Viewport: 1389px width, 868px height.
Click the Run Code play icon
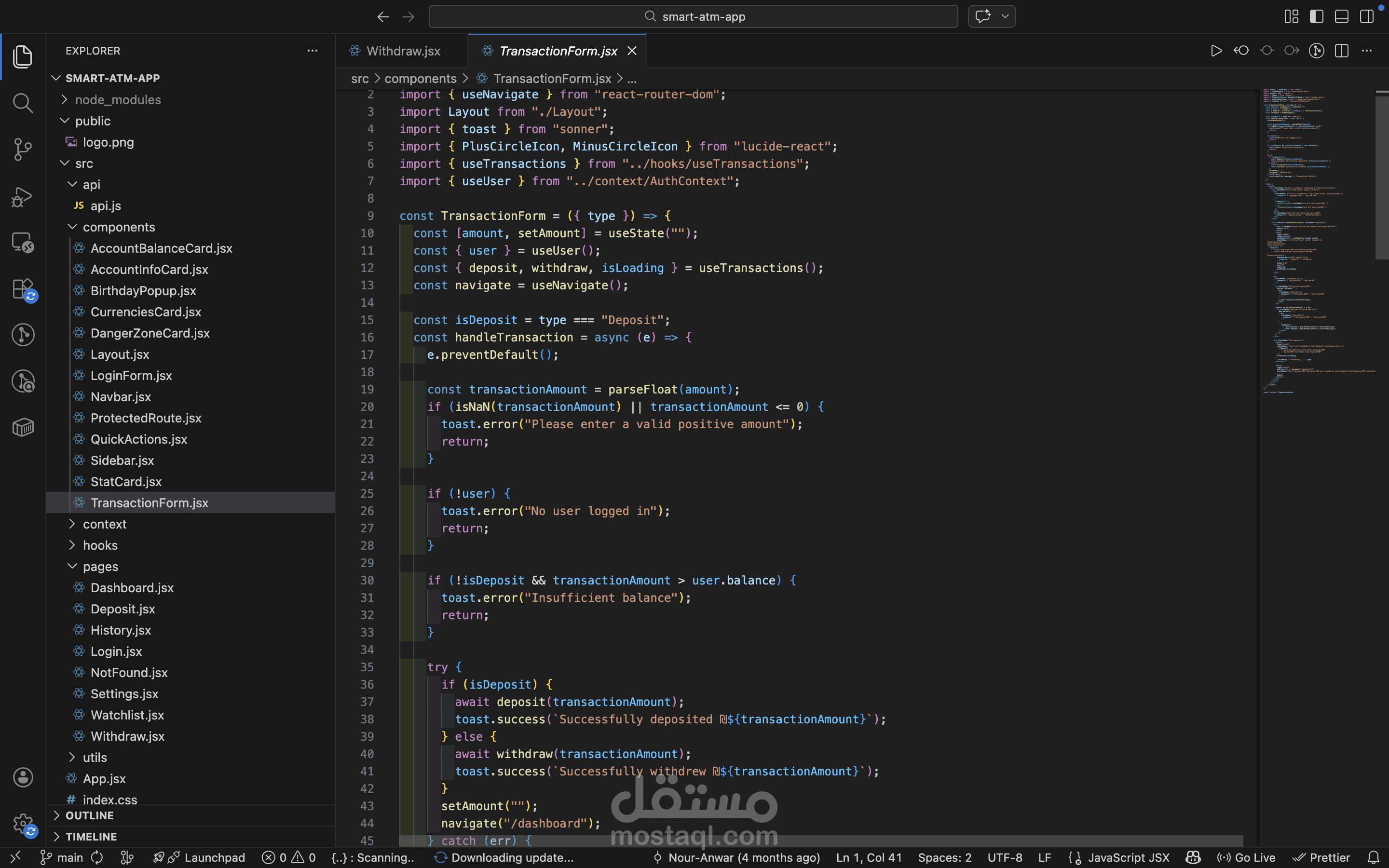(x=1216, y=51)
